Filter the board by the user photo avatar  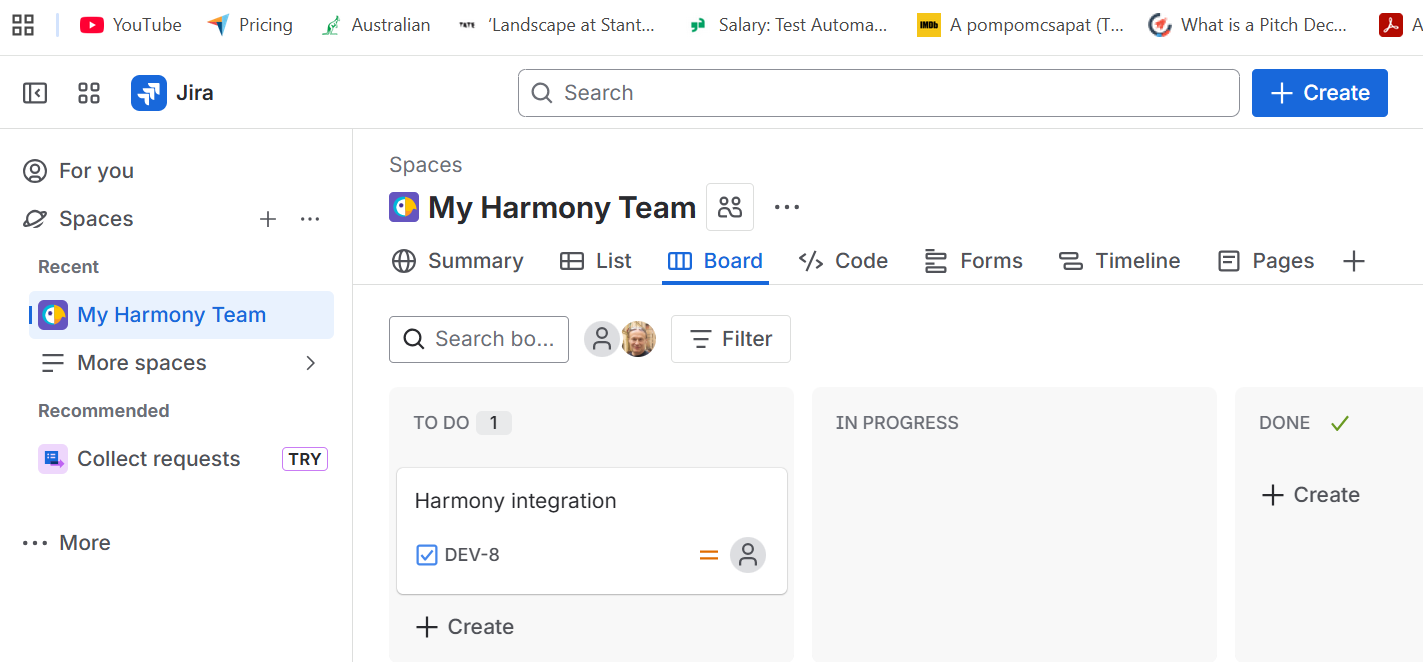click(638, 339)
